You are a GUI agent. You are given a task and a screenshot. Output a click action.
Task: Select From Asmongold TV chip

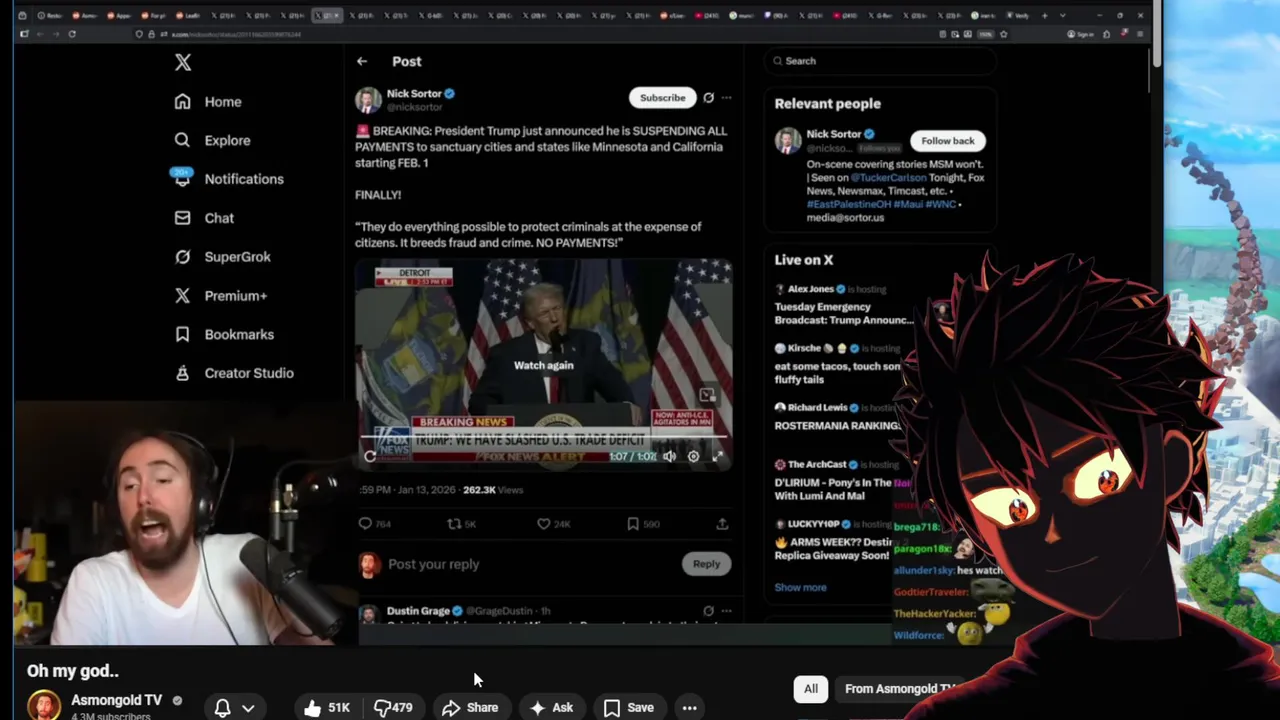pos(899,689)
